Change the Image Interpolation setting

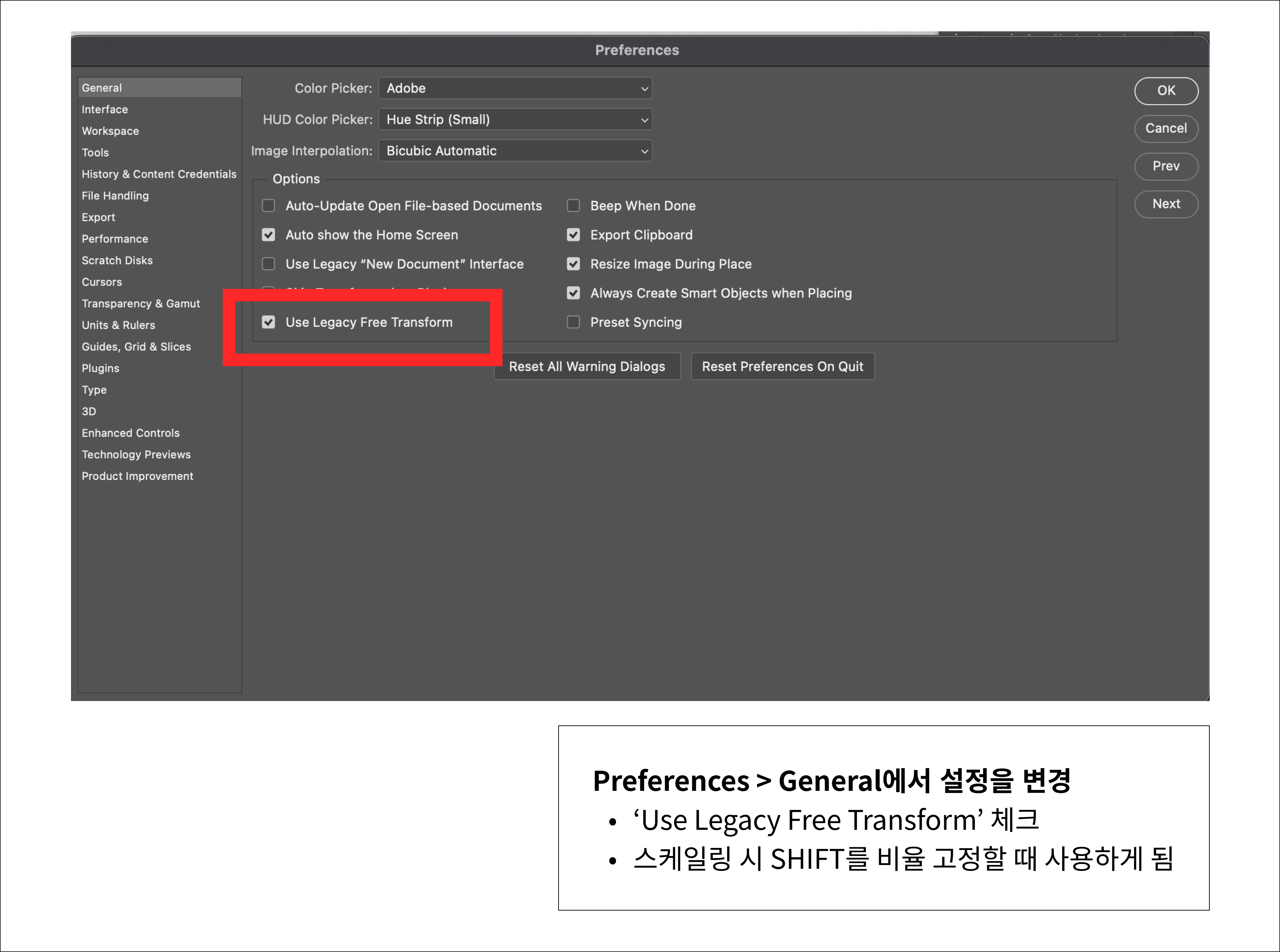click(x=514, y=150)
